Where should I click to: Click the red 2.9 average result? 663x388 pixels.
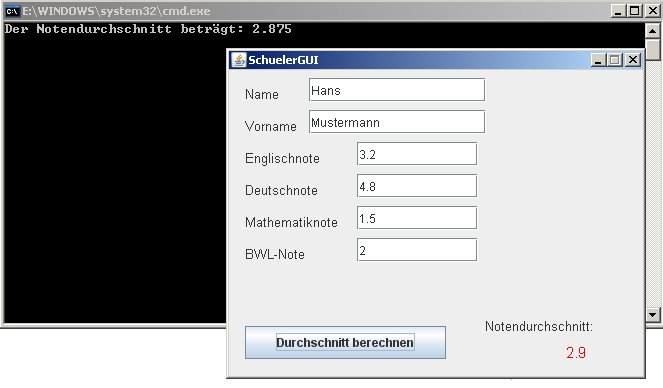pos(576,352)
